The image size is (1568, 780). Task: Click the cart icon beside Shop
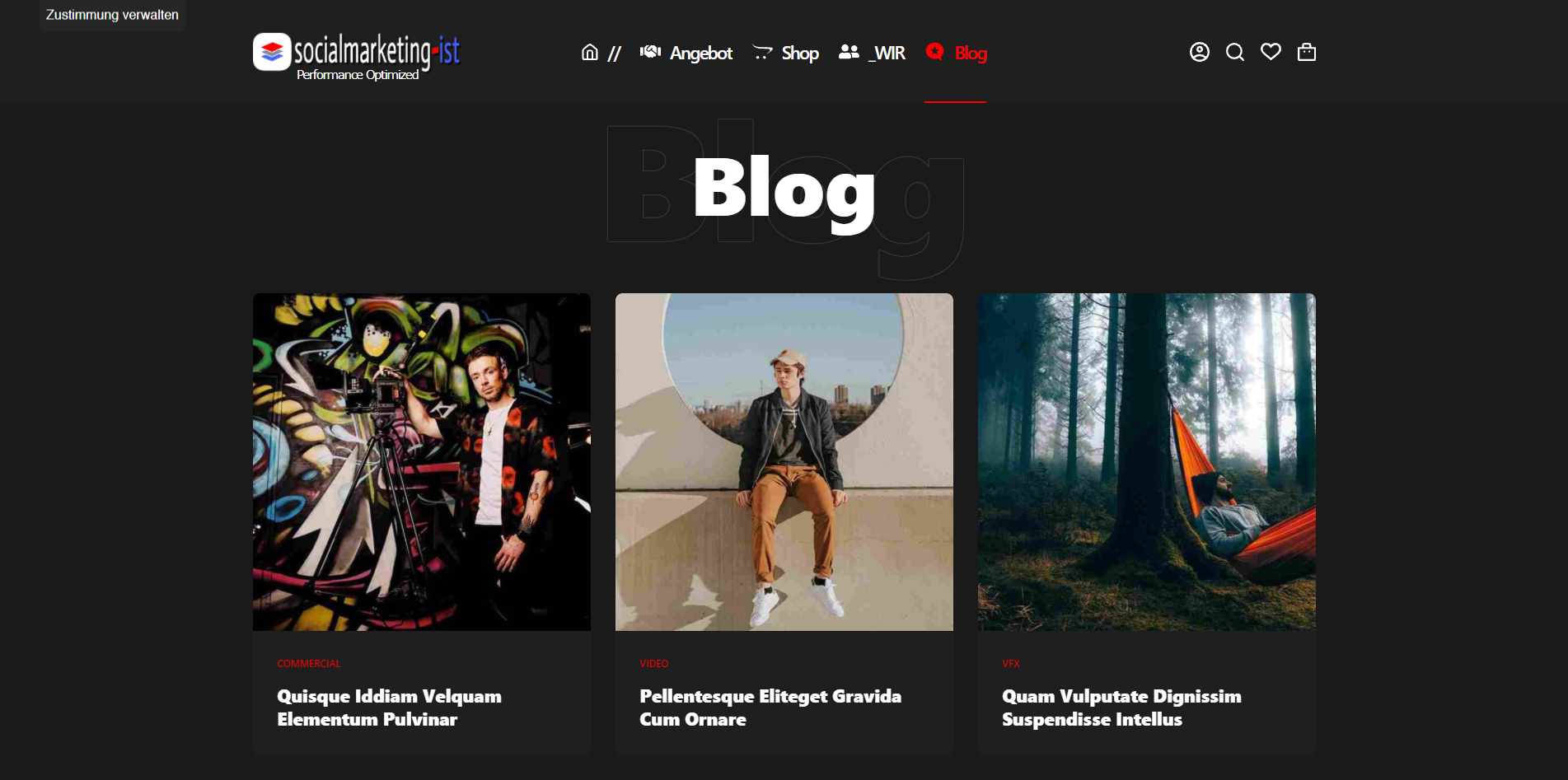click(x=762, y=53)
